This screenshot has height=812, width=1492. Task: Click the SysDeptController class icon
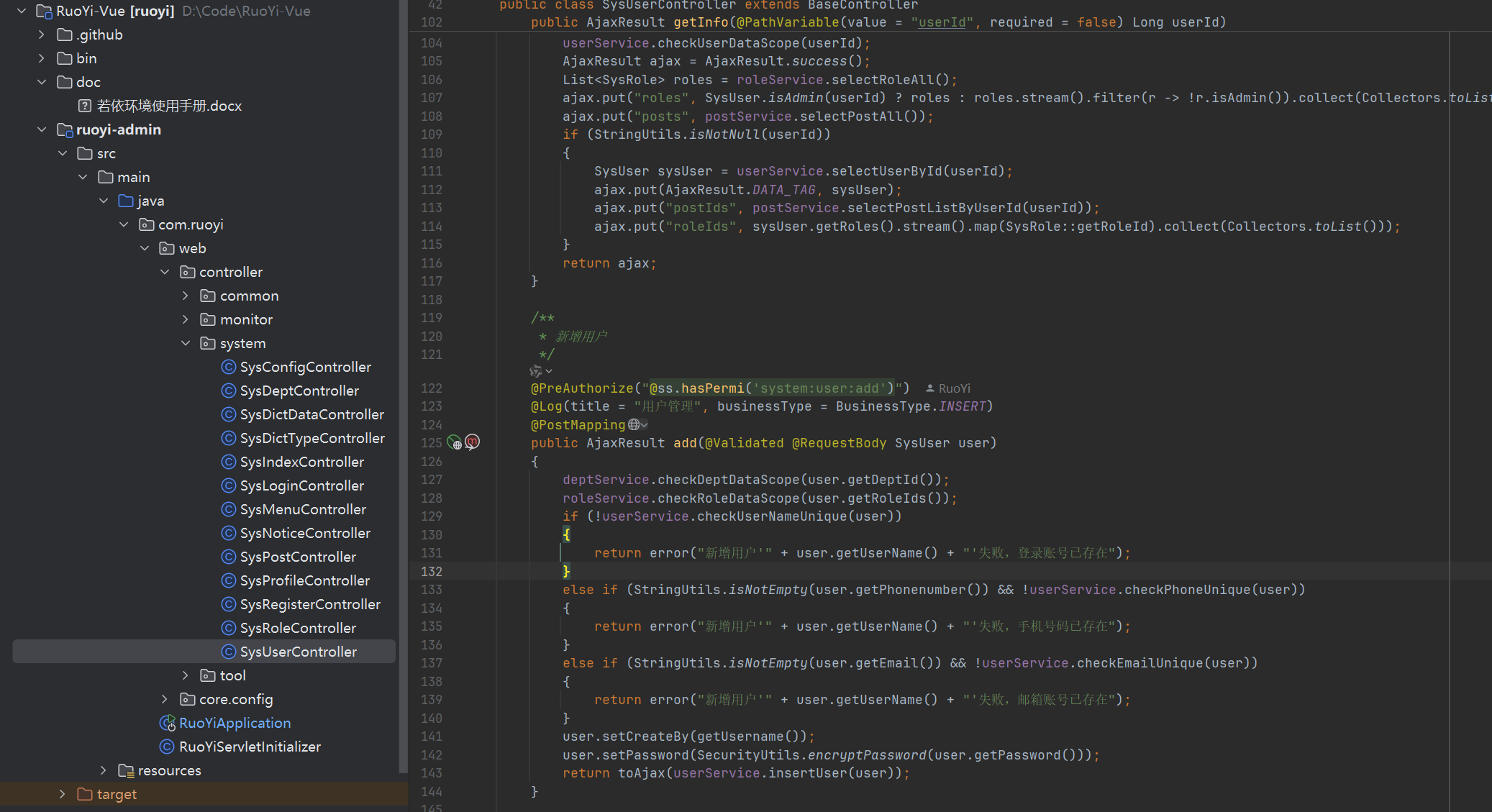[229, 391]
